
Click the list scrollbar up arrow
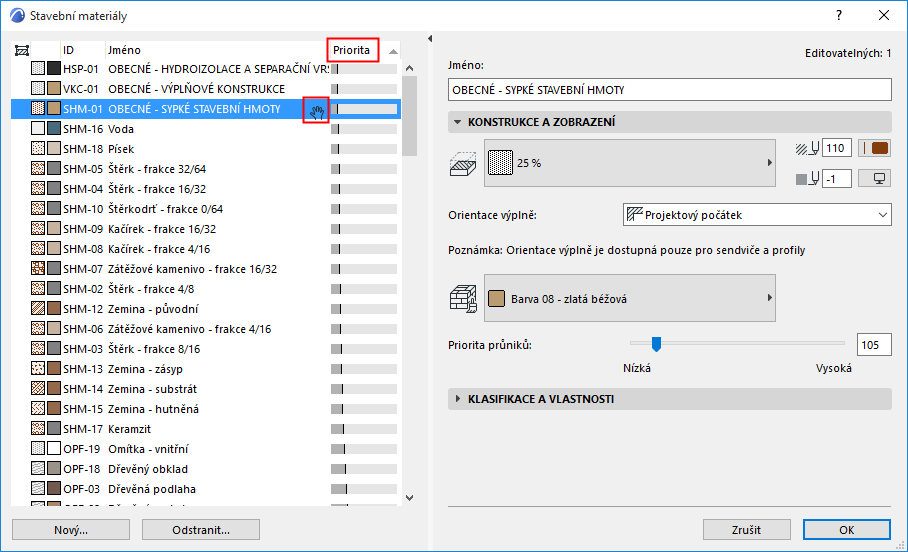(409, 68)
